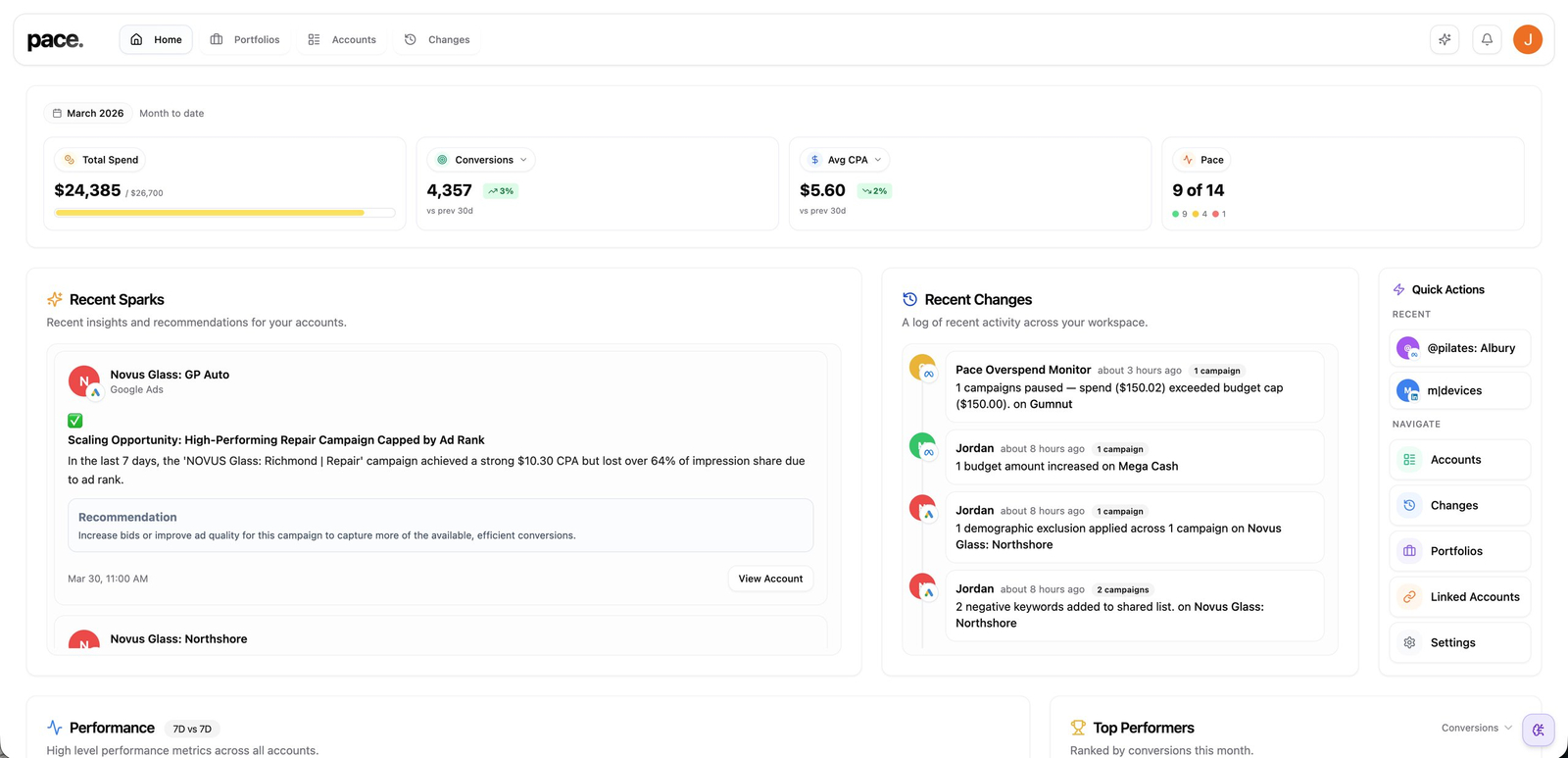This screenshot has width=1568, height=758.
Task: Open the Top Performers Conversions dropdown
Action: click(1476, 728)
